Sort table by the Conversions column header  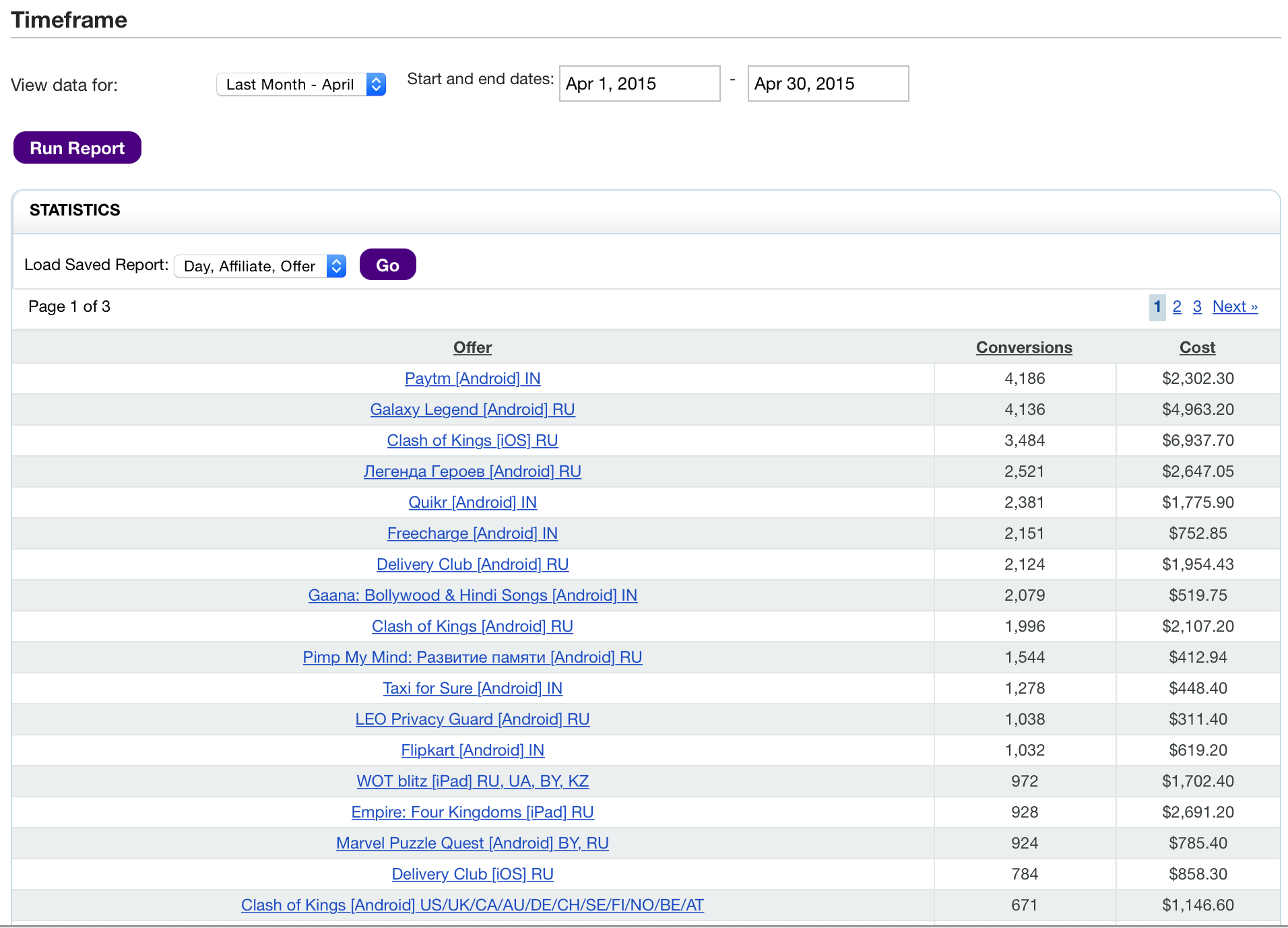coord(1024,347)
